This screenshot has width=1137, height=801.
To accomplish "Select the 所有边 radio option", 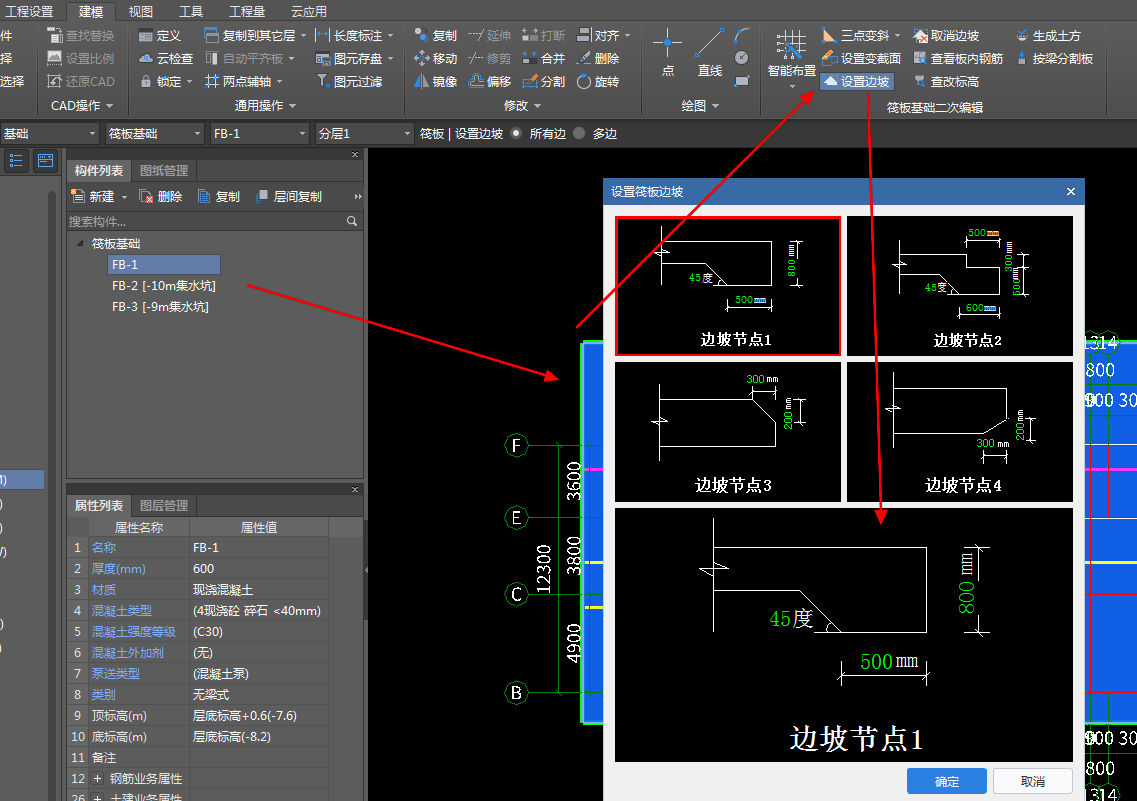I will pos(516,133).
